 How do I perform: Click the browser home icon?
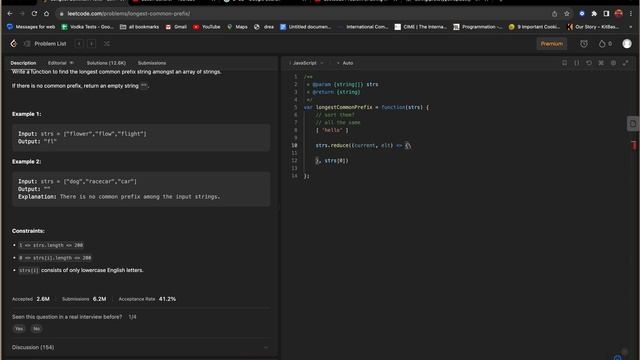tap(47, 13)
